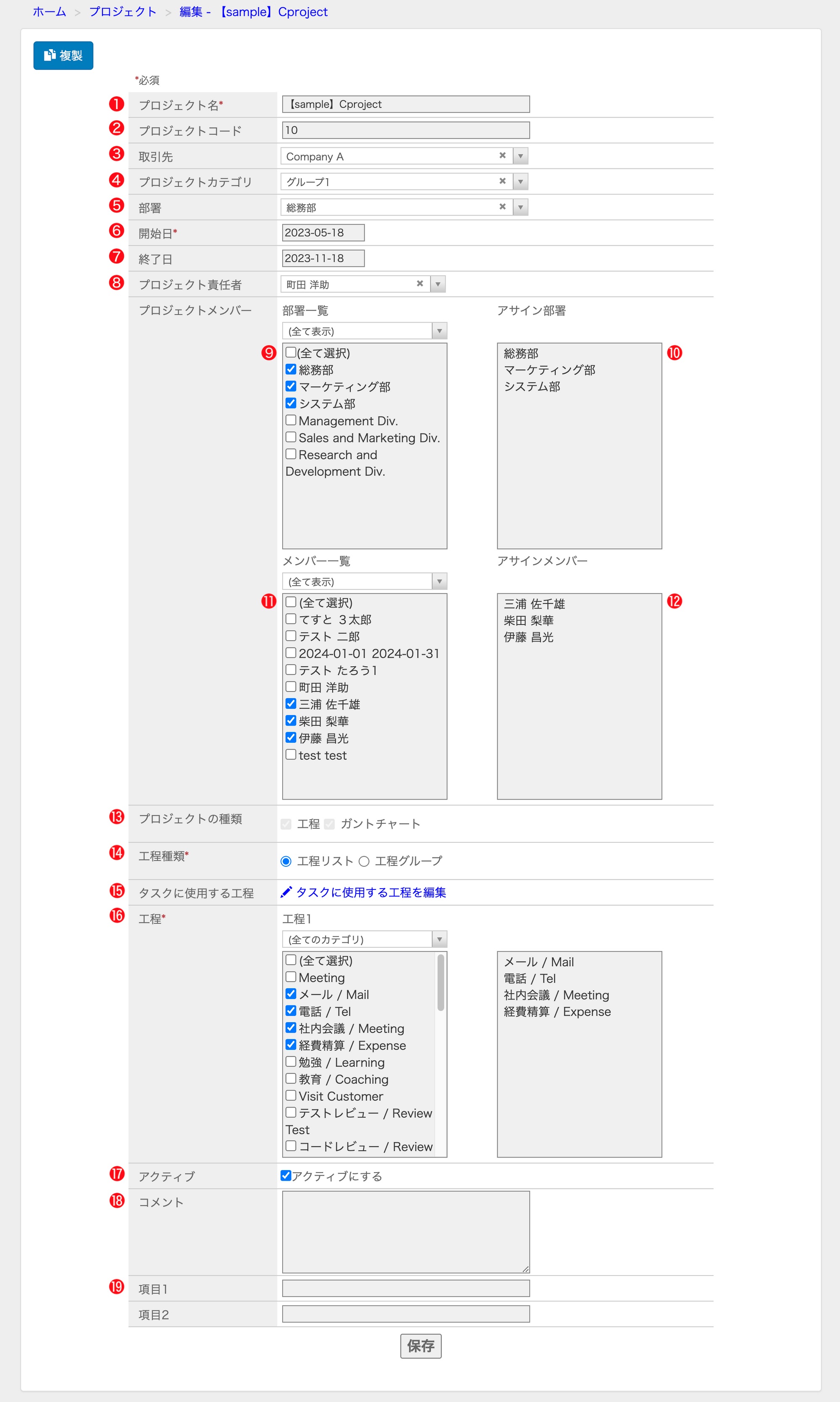Expand the 部署一覧 filter dropdown

(439, 331)
